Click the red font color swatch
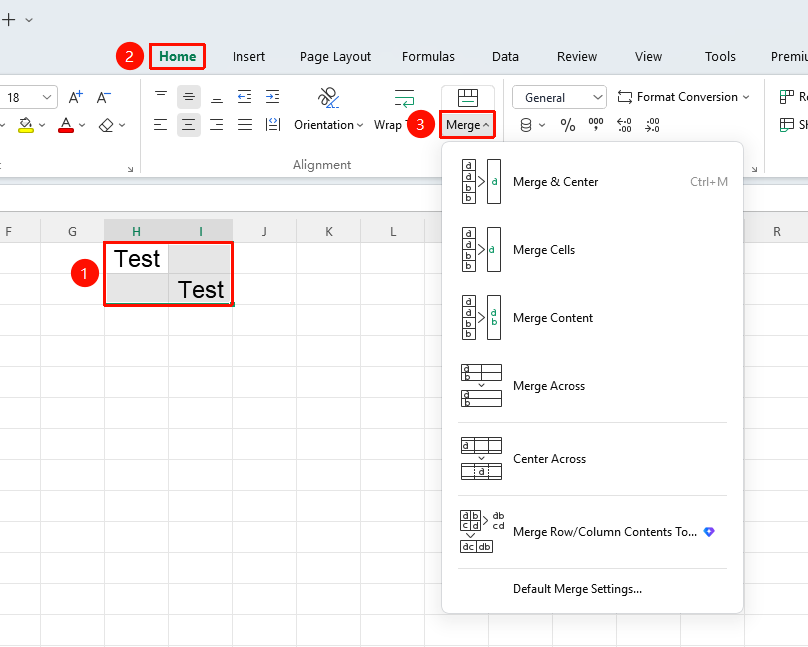The height and width of the screenshot is (647, 808). pos(66,125)
